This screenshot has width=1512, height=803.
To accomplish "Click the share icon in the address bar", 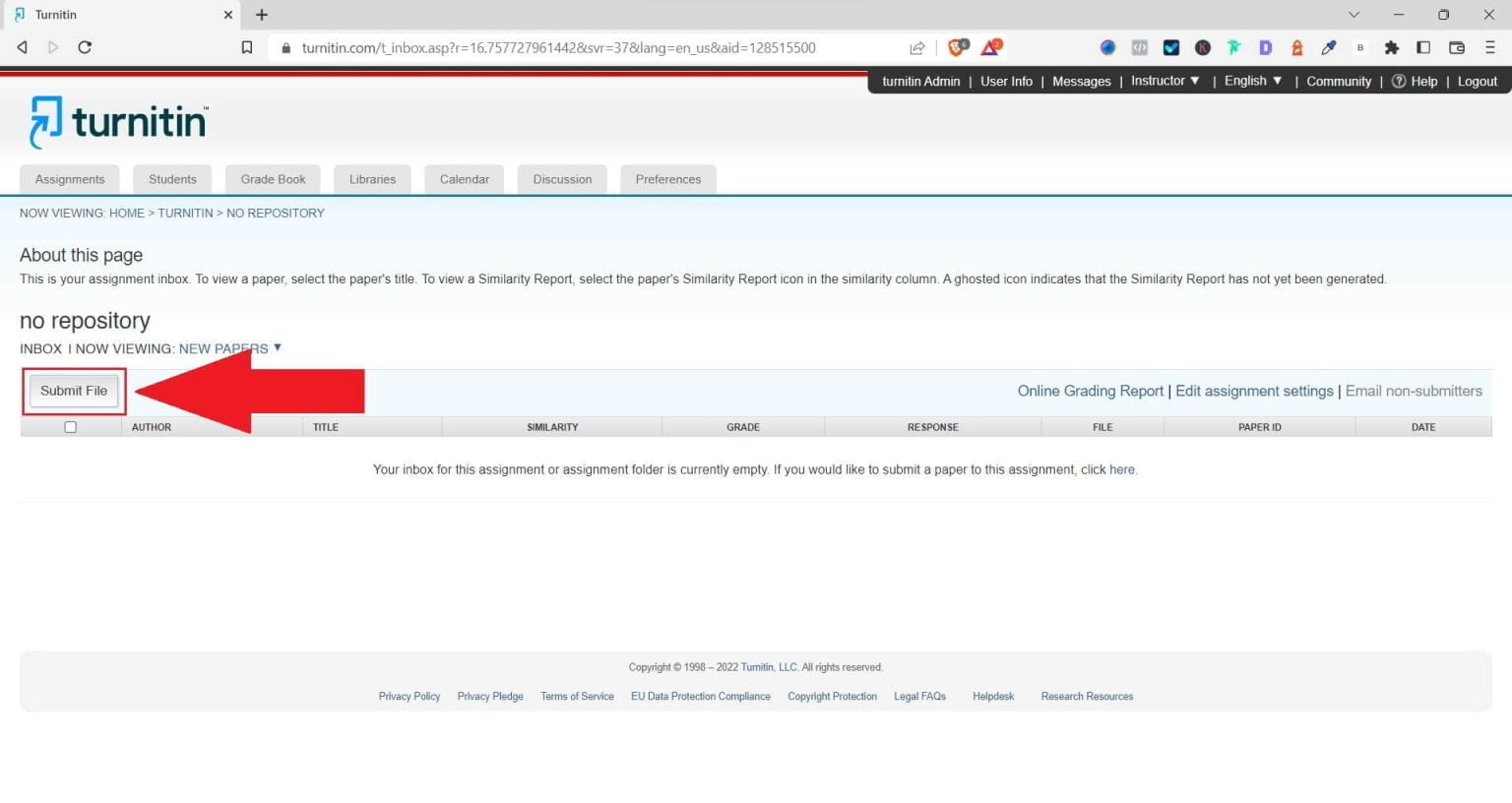I will (x=915, y=47).
